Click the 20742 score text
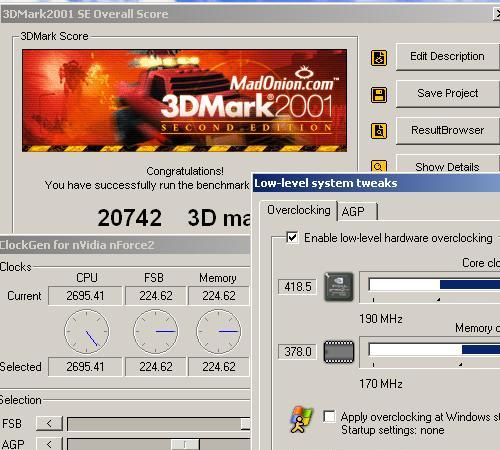This screenshot has width=500, height=450. coord(130,218)
